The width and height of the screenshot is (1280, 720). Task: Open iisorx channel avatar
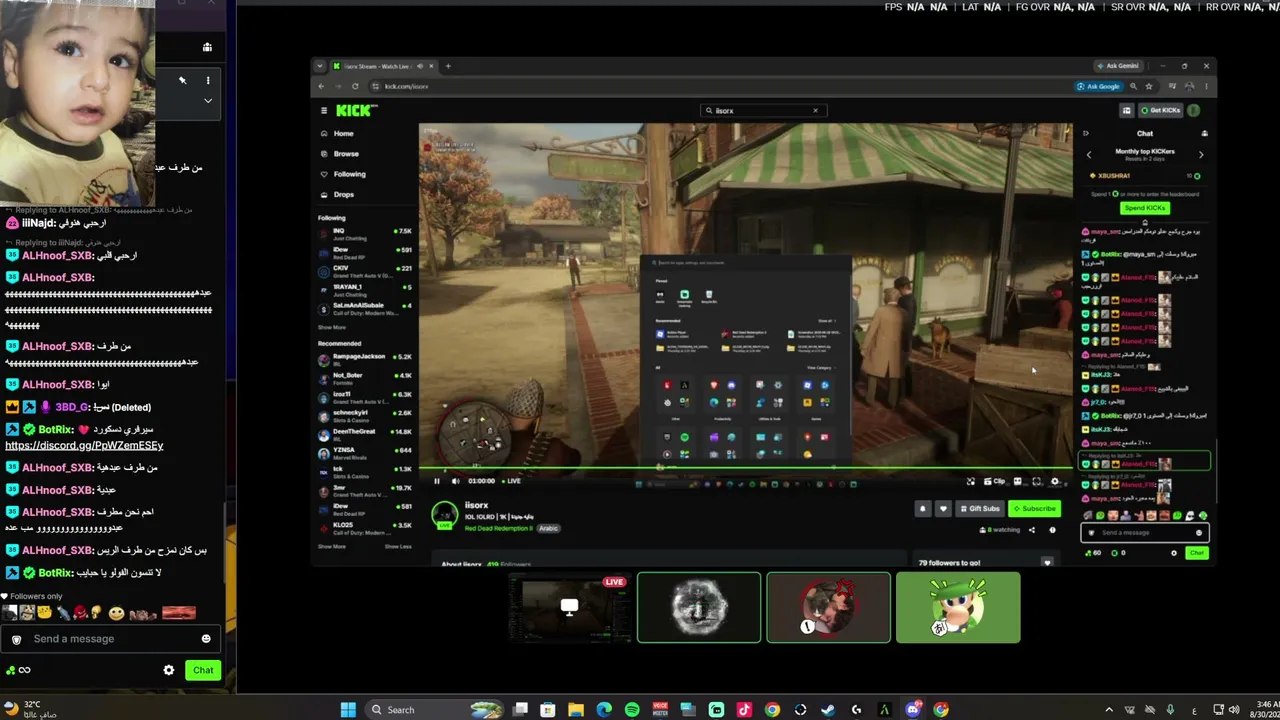pyautogui.click(x=444, y=515)
